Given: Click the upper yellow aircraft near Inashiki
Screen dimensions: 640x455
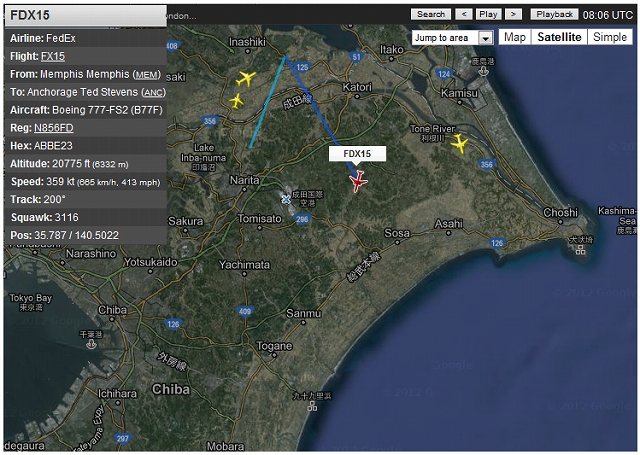Looking at the screenshot, I should coord(246,78).
